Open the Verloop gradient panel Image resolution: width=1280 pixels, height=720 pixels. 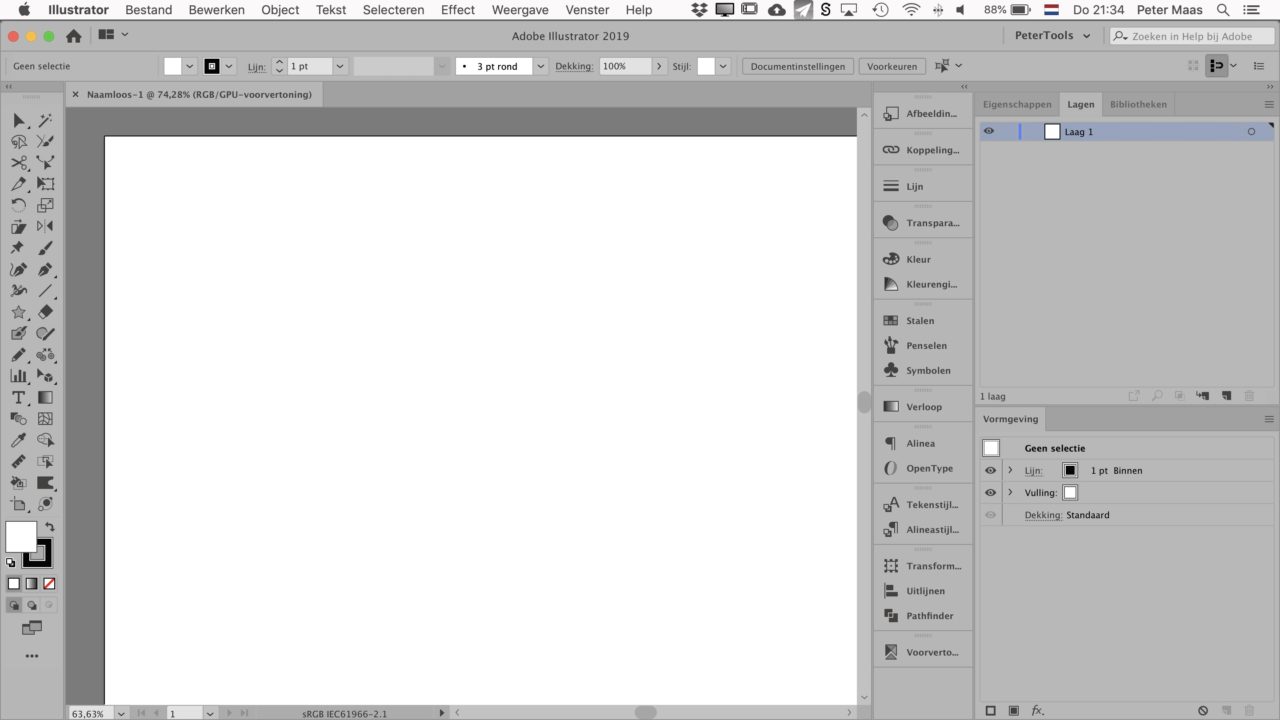pyautogui.click(x=922, y=407)
